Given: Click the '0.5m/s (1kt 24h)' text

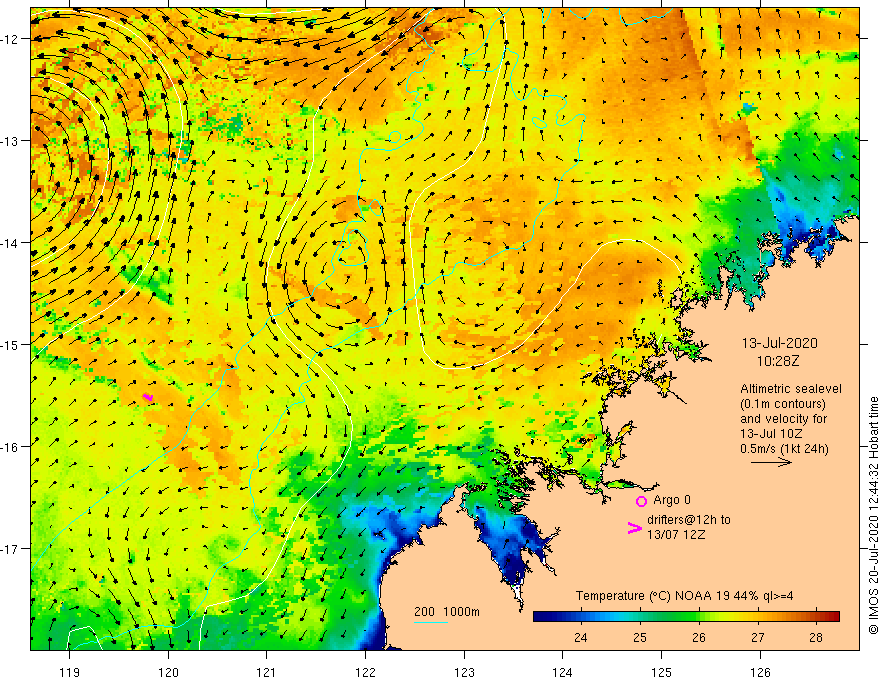Looking at the screenshot, I should click(784, 449).
